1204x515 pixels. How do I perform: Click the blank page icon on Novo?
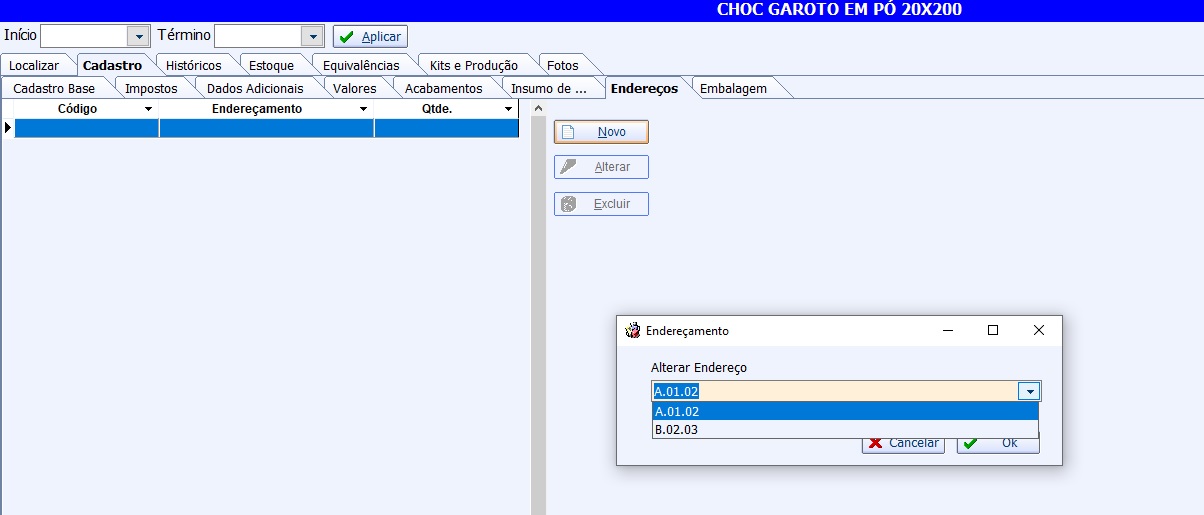(x=568, y=132)
